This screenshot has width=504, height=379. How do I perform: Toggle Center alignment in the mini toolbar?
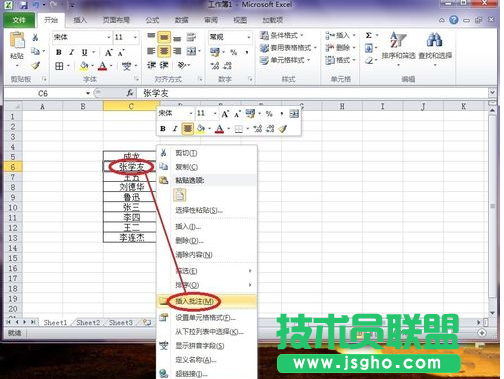pyautogui.click(x=188, y=129)
